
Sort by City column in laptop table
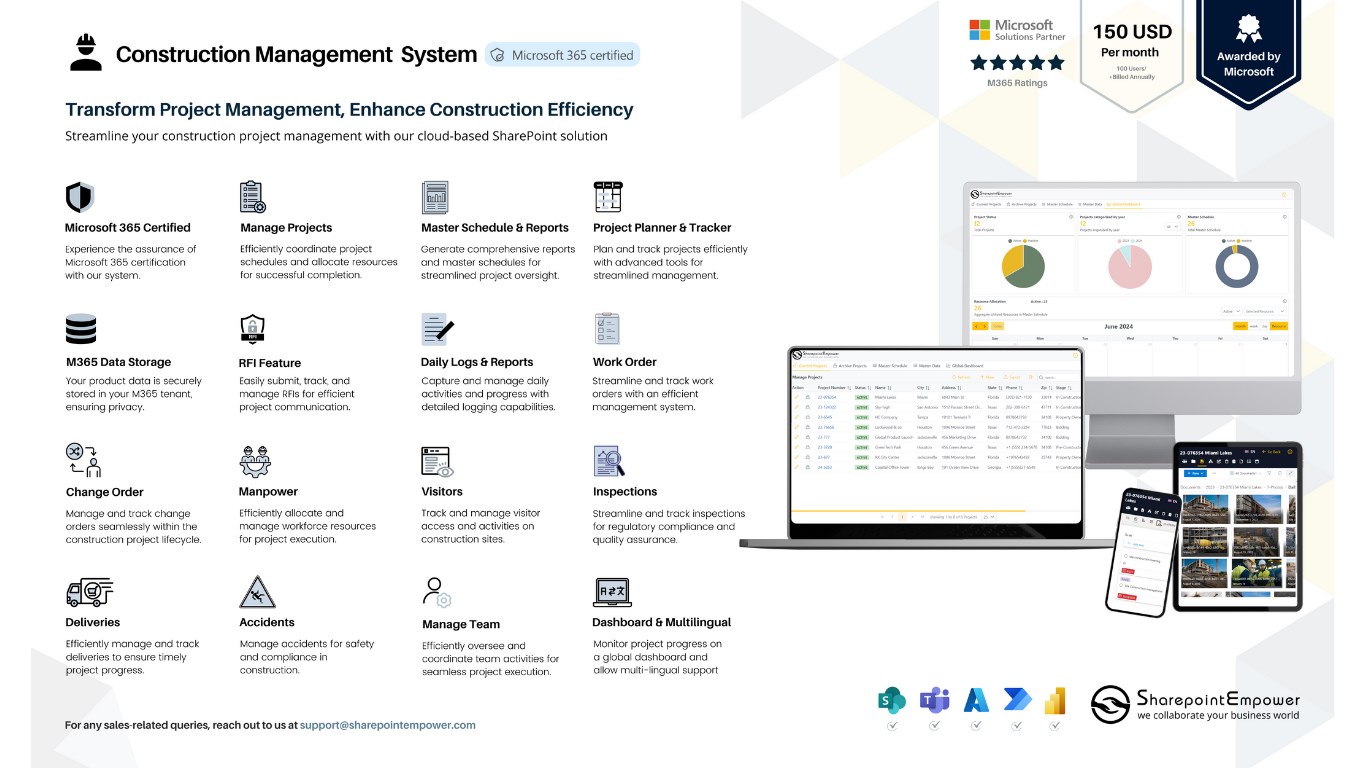923,388
